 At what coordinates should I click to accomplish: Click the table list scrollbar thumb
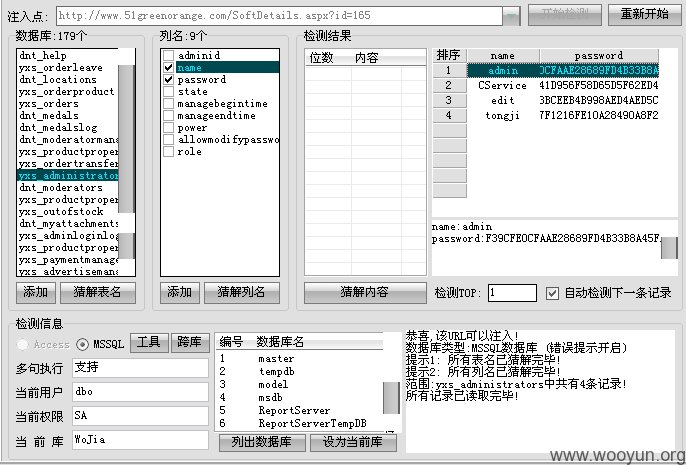point(126,139)
